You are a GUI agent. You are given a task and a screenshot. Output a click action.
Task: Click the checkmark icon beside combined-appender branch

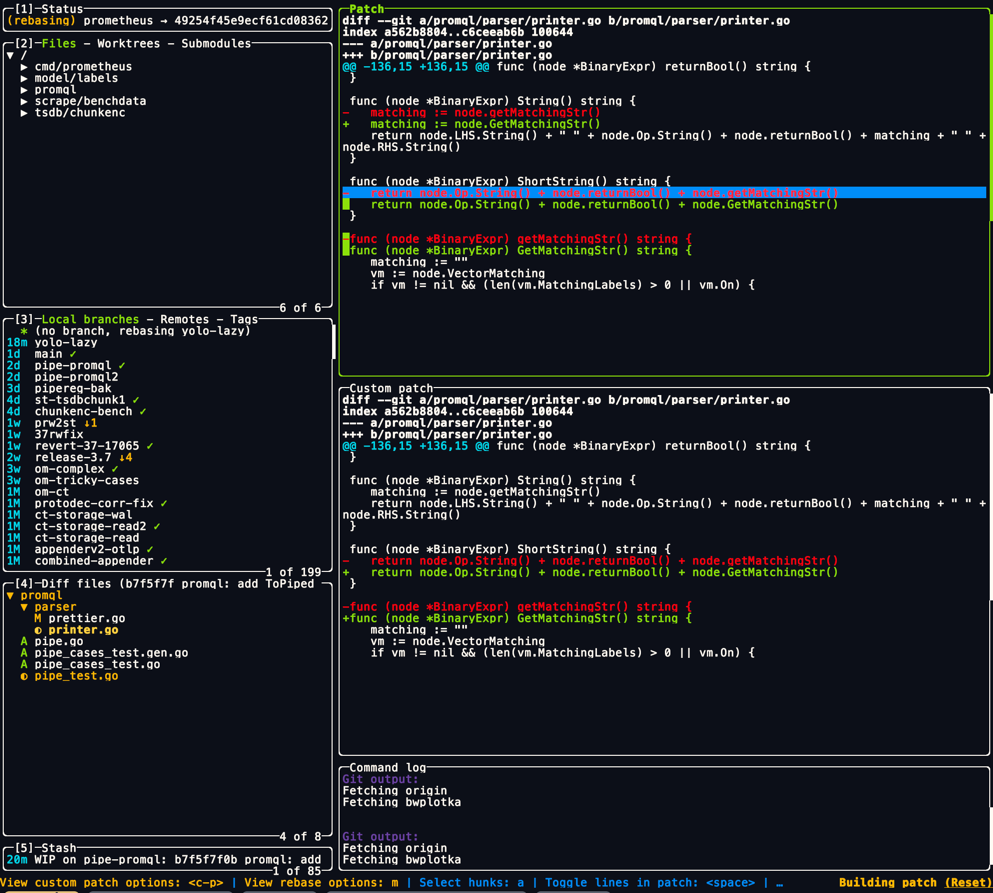pyautogui.click(x=163, y=560)
